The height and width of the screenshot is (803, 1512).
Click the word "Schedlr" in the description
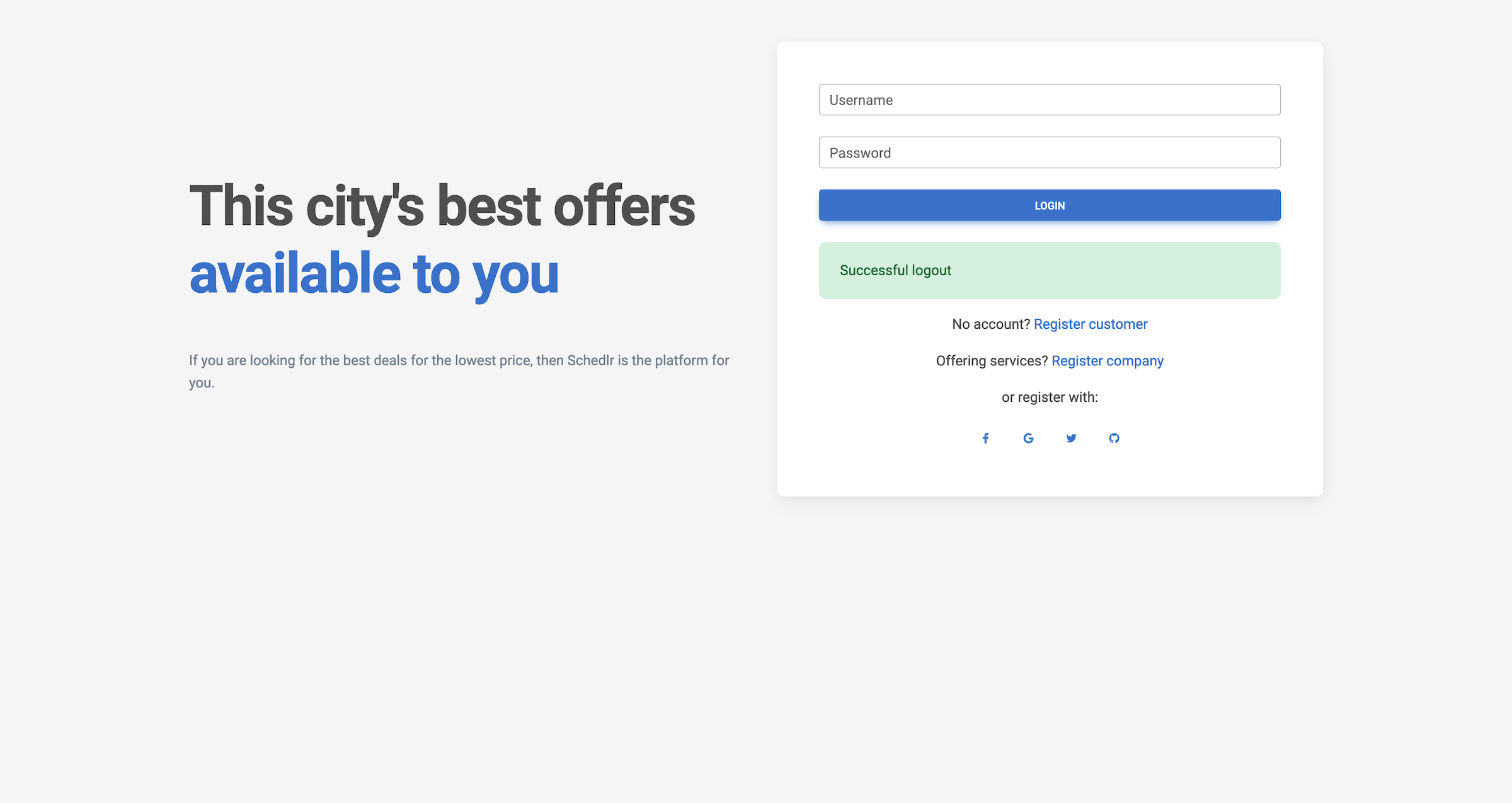(590, 361)
